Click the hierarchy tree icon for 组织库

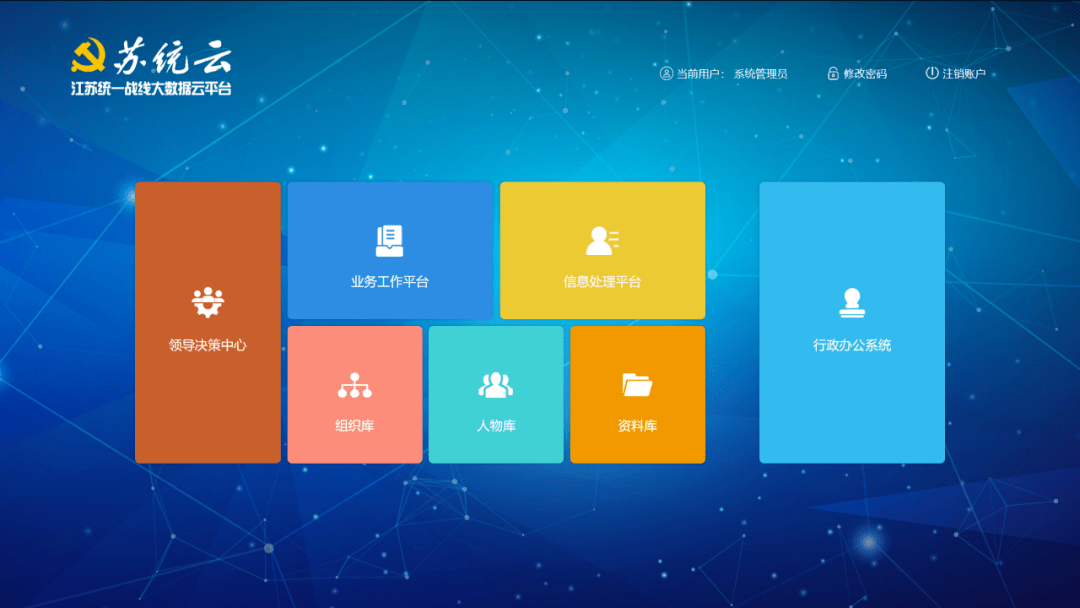354,385
